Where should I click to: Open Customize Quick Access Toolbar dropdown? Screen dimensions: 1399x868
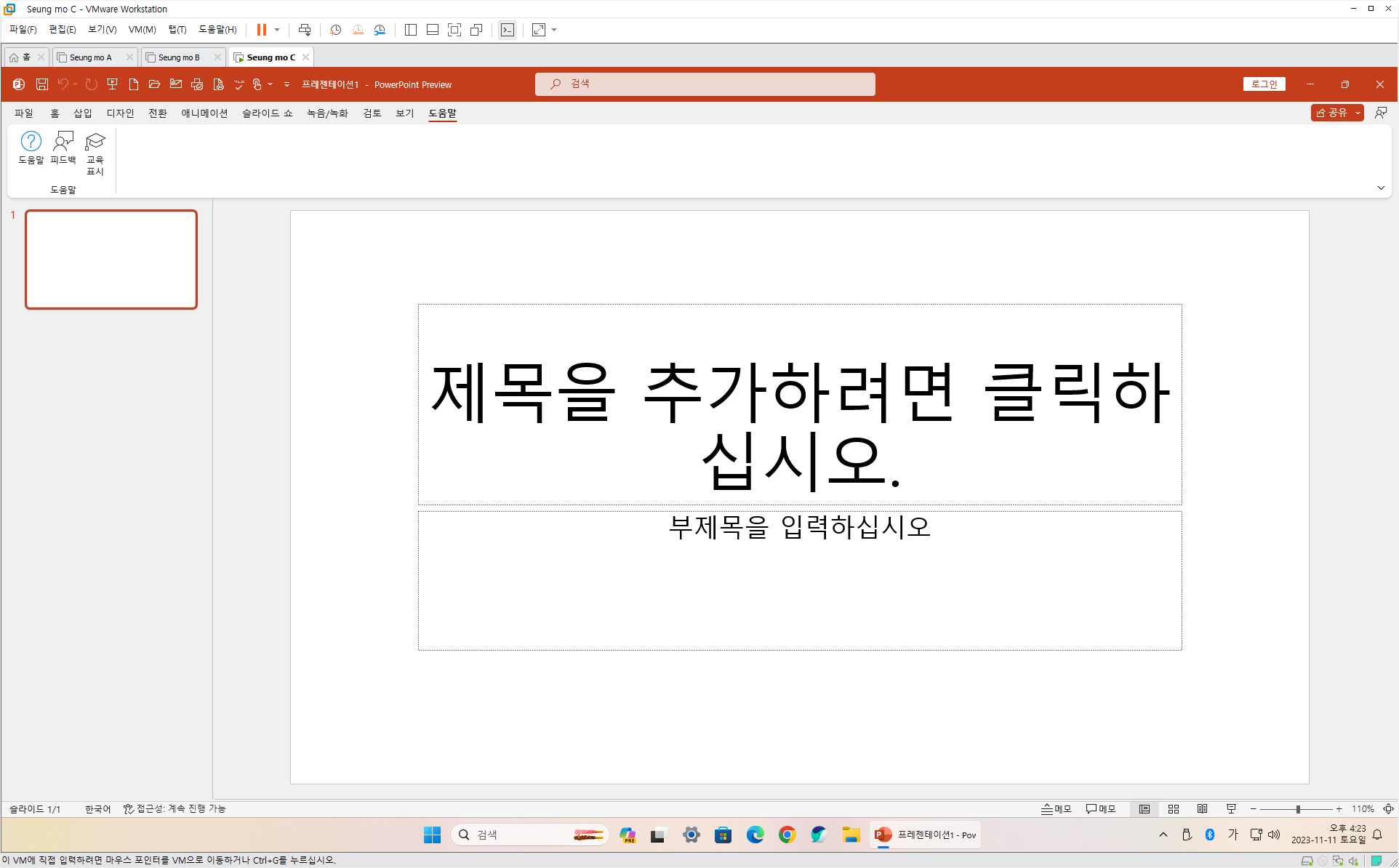[286, 84]
